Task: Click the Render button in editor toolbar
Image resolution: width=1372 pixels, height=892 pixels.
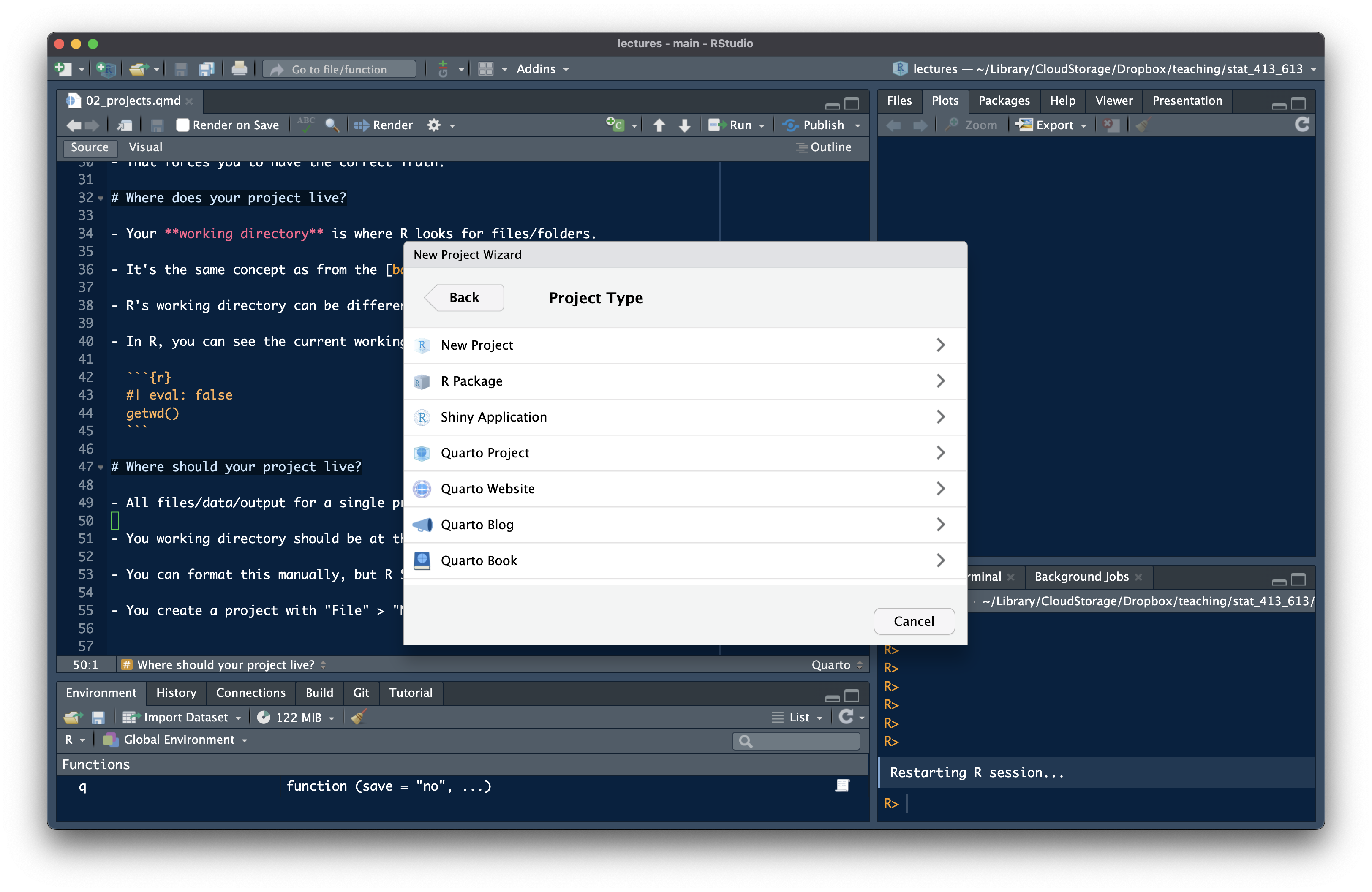Action: click(384, 125)
